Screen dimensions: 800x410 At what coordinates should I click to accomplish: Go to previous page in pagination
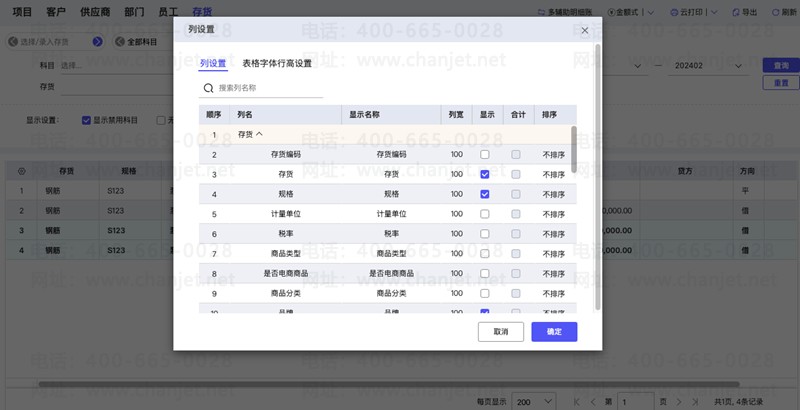pyautogui.click(x=593, y=402)
